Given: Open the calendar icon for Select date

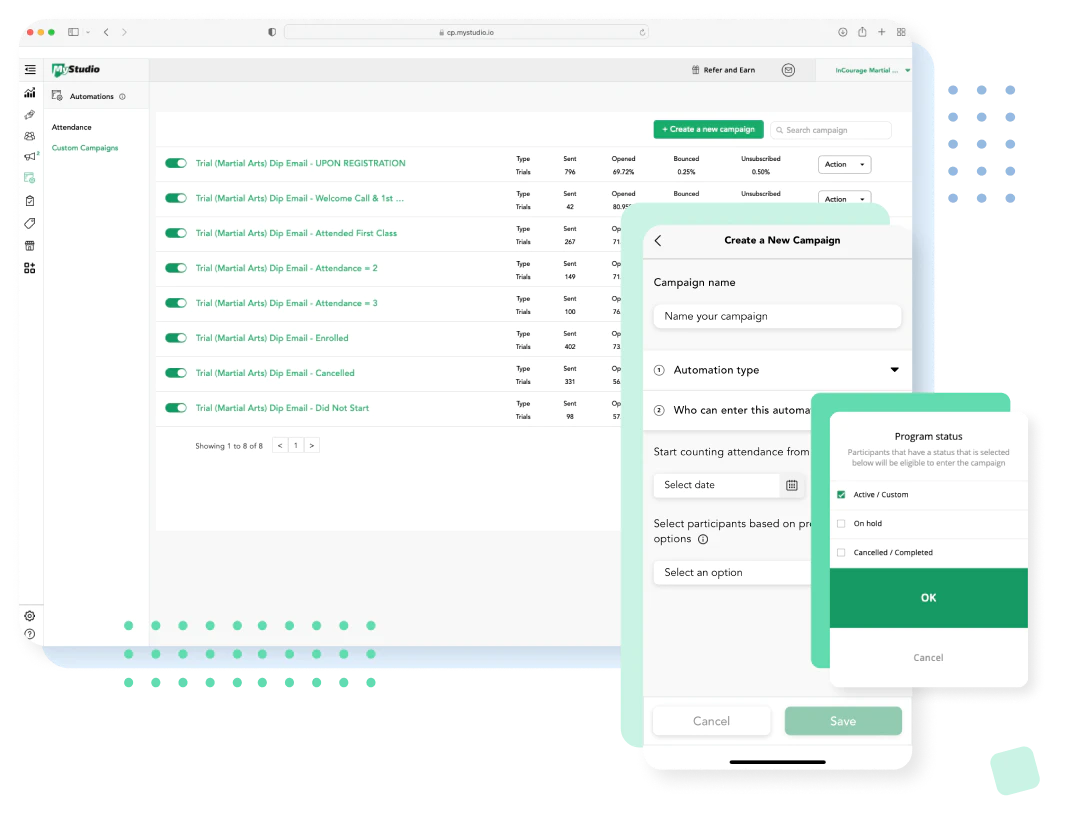Looking at the screenshot, I should click(792, 485).
